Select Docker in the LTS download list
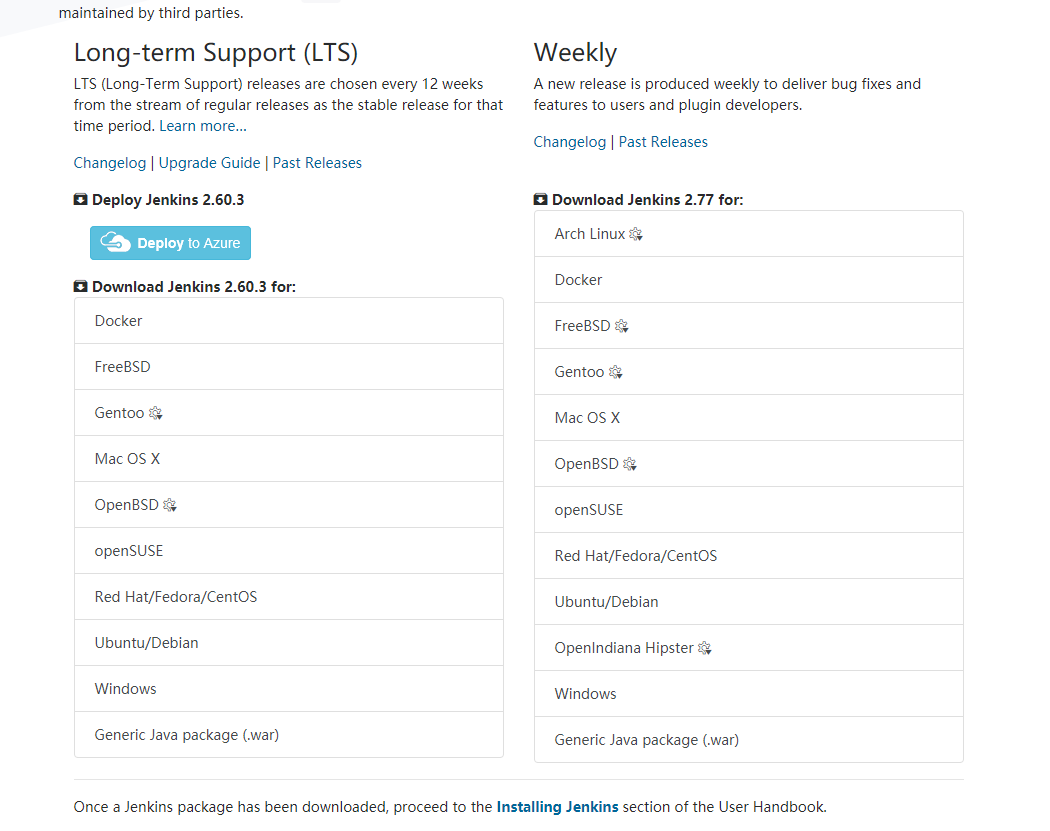Screen dimensions: 1050x831 118,321
